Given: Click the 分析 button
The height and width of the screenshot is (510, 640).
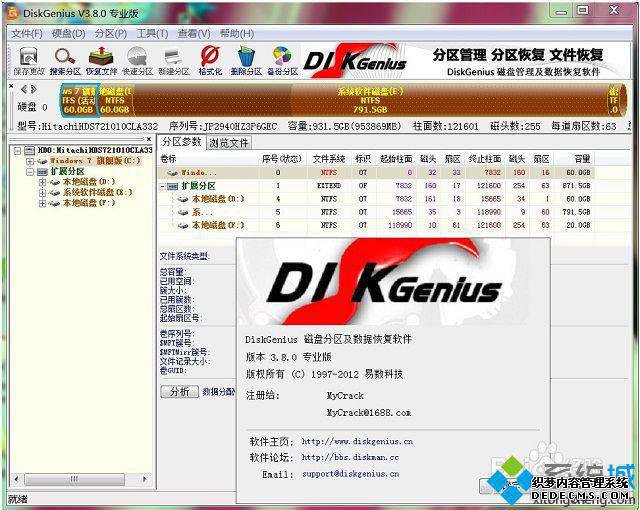Looking at the screenshot, I should [x=180, y=392].
